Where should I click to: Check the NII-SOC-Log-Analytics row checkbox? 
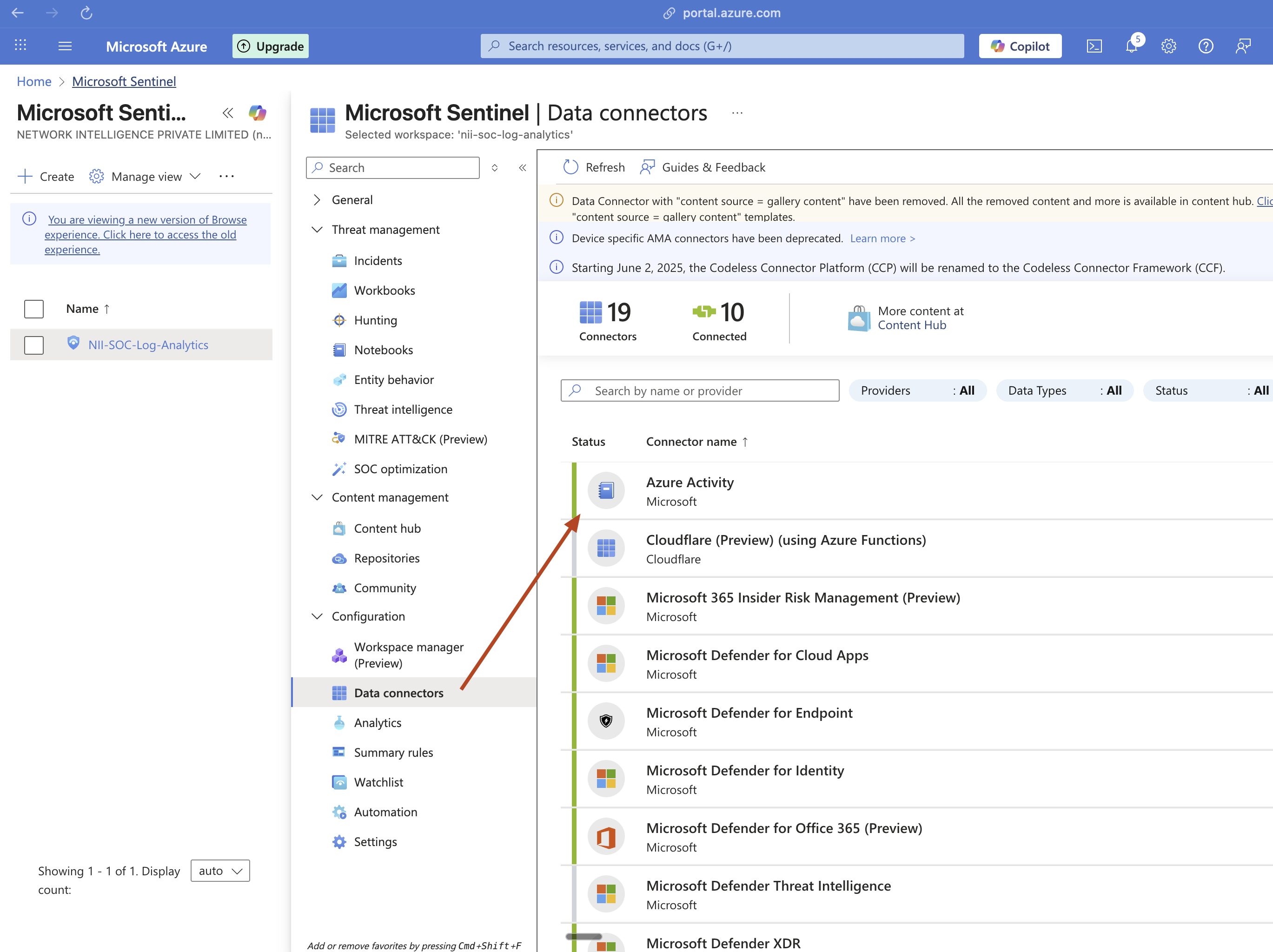34,345
